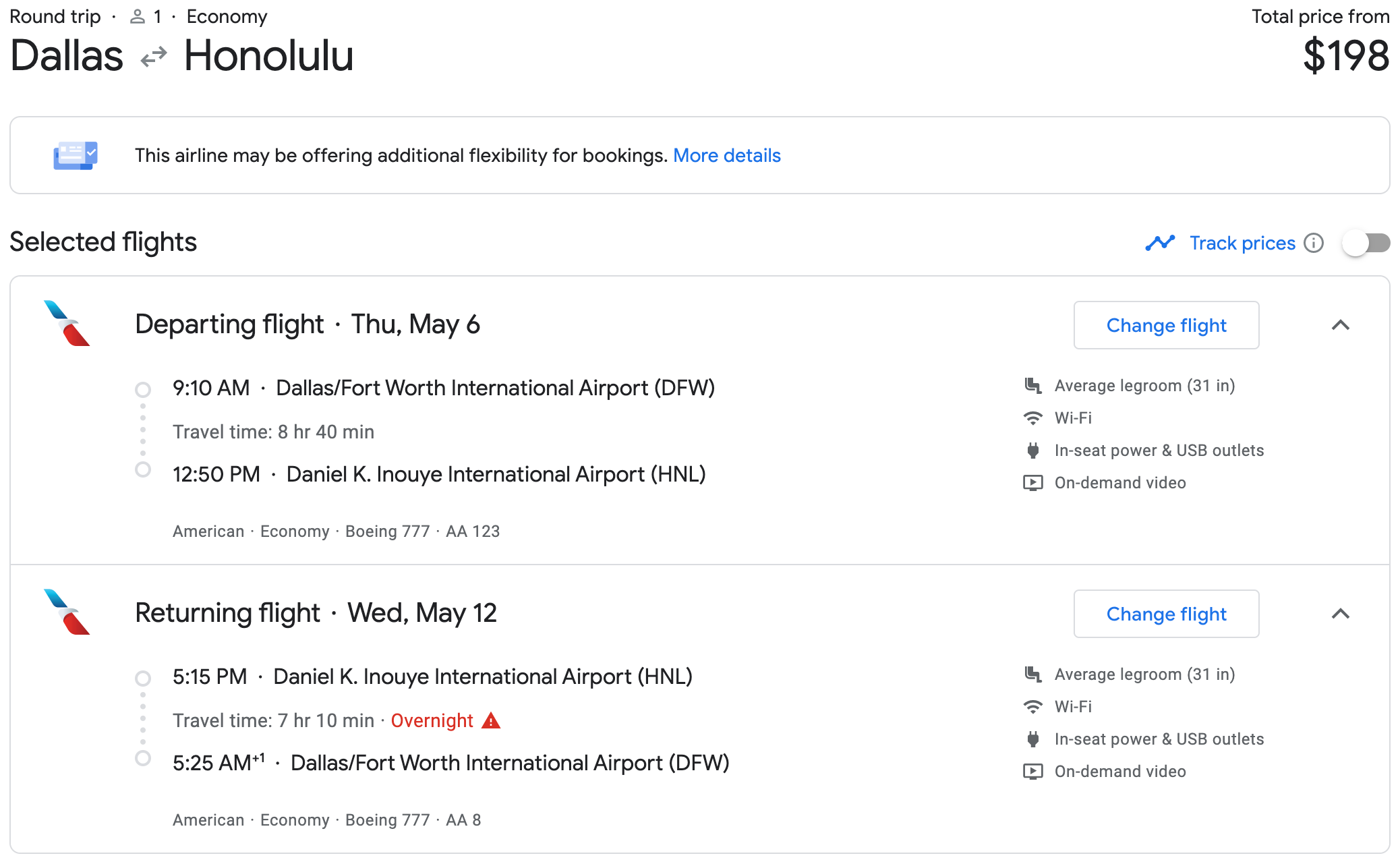Click the departing flight legroom seat icon

coord(1032,386)
